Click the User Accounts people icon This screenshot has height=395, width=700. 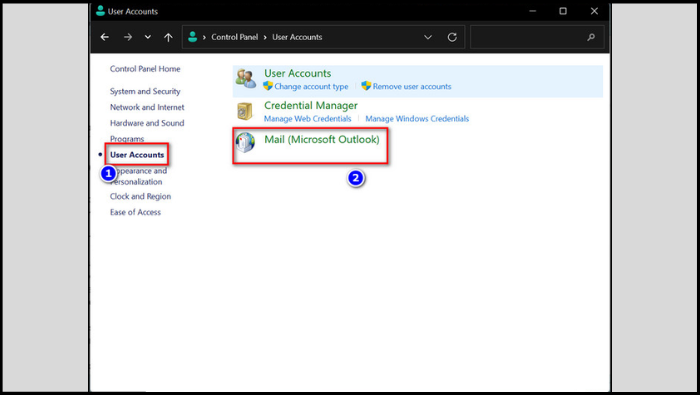click(x=246, y=79)
